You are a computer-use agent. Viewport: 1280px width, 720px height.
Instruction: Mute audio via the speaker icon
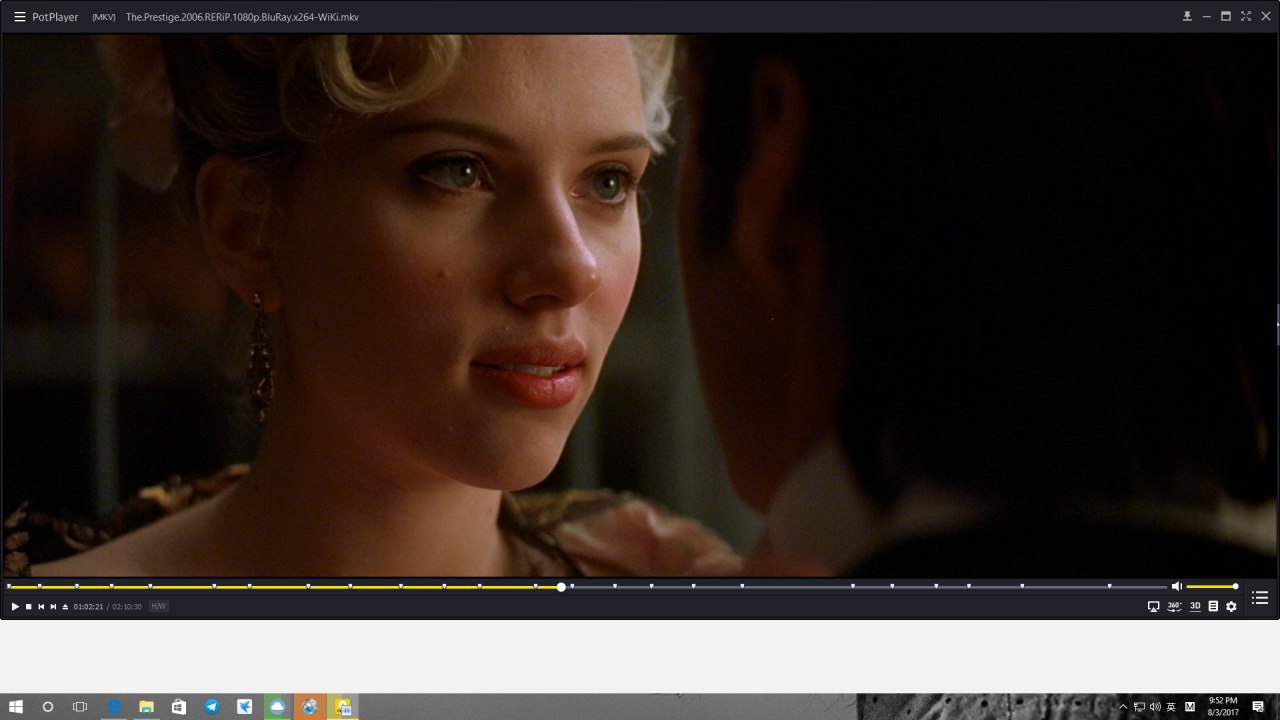pyautogui.click(x=1177, y=587)
